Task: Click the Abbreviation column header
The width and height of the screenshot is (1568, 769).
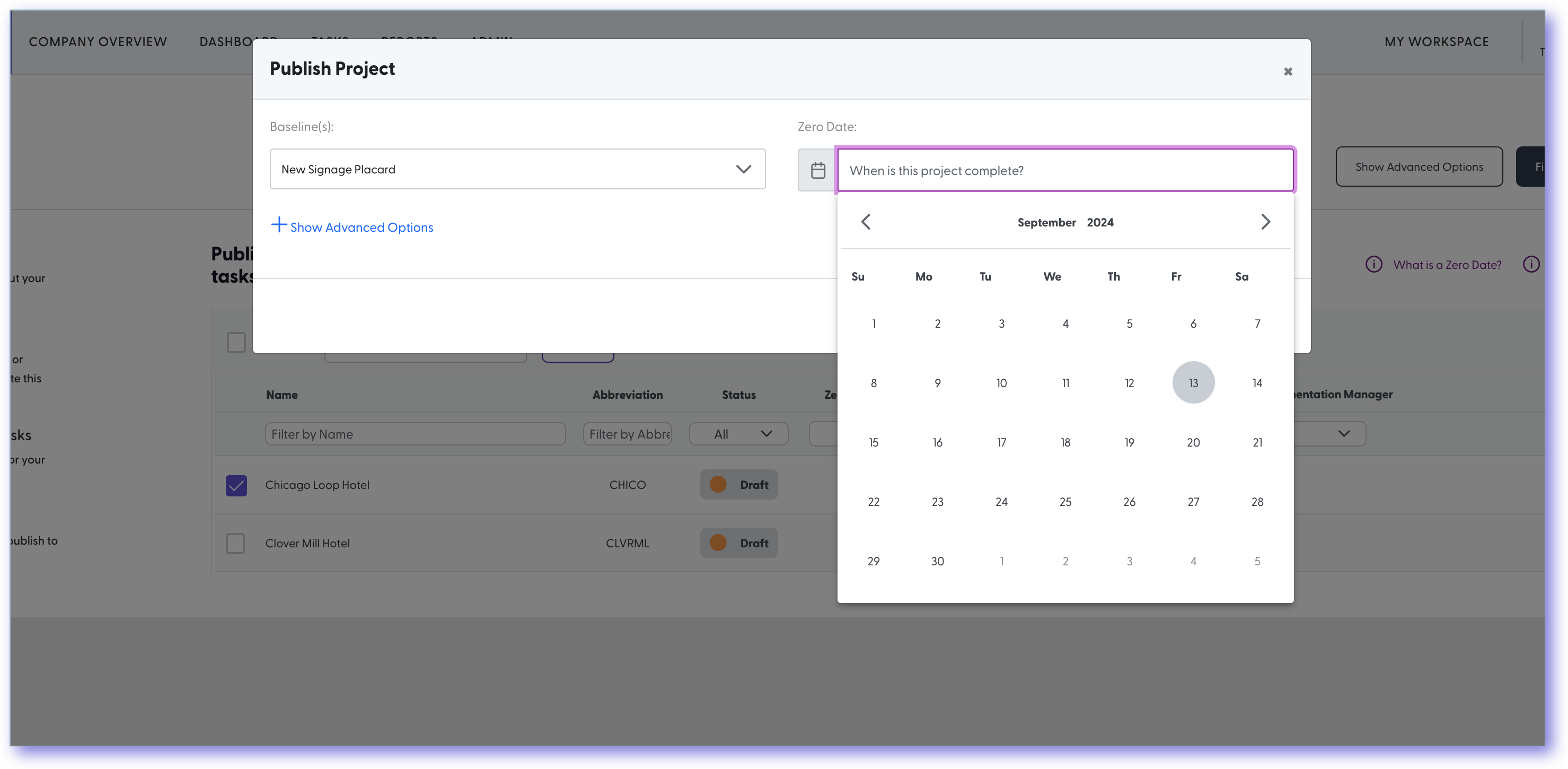Action: pyautogui.click(x=627, y=395)
